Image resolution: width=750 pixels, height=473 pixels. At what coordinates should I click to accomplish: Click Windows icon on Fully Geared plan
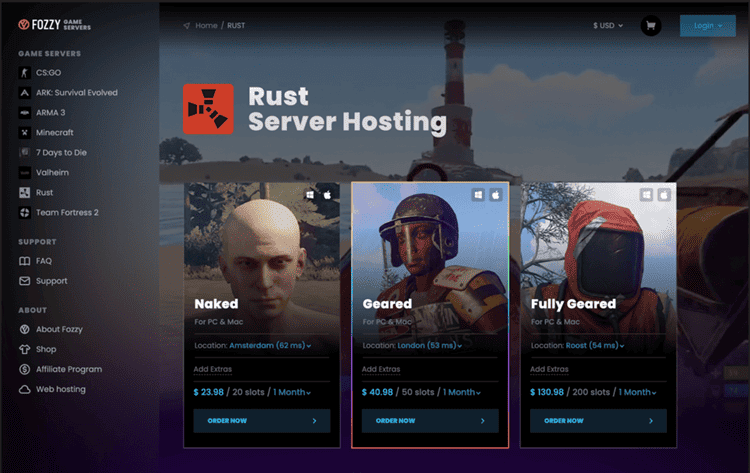point(646,195)
